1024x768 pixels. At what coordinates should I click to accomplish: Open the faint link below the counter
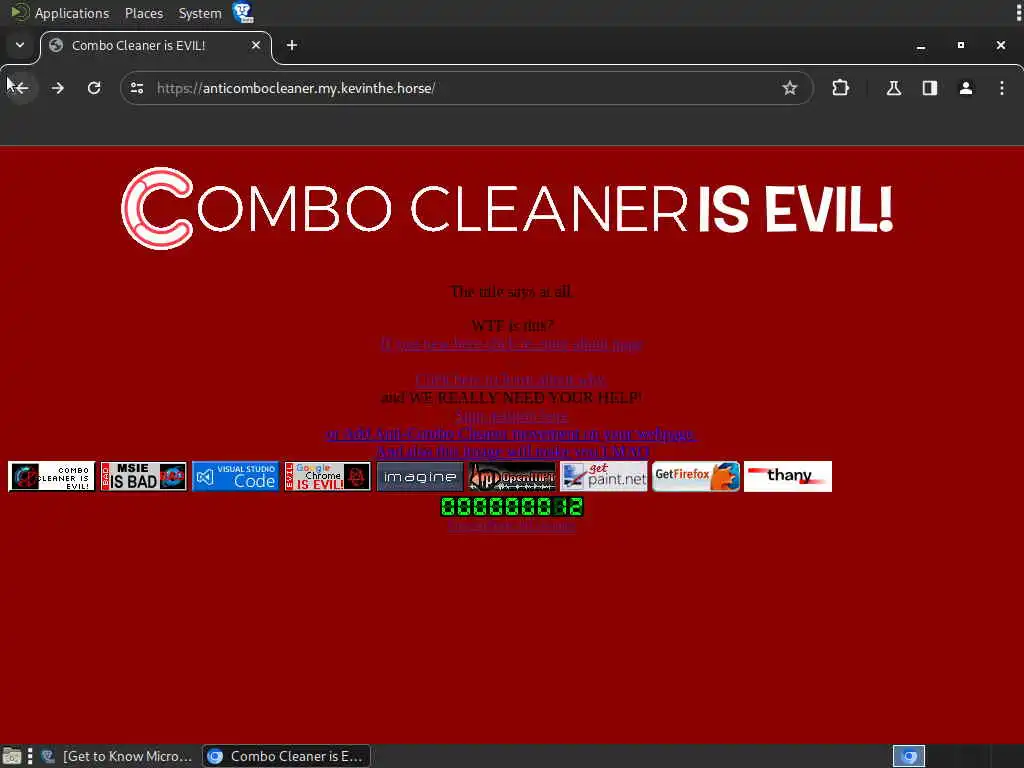(x=511, y=526)
